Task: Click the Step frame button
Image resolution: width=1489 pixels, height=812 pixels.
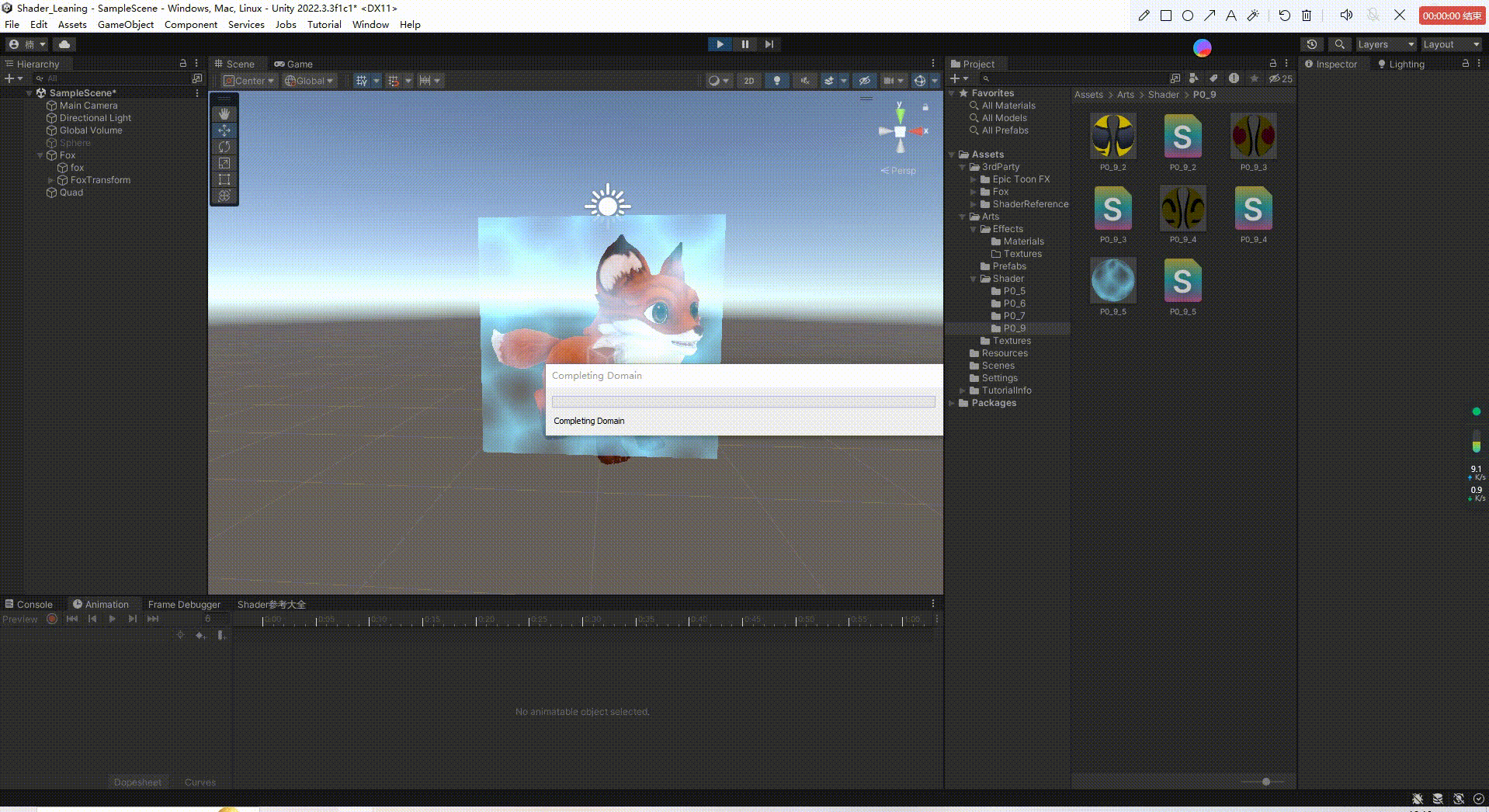Action: pyautogui.click(x=769, y=44)
